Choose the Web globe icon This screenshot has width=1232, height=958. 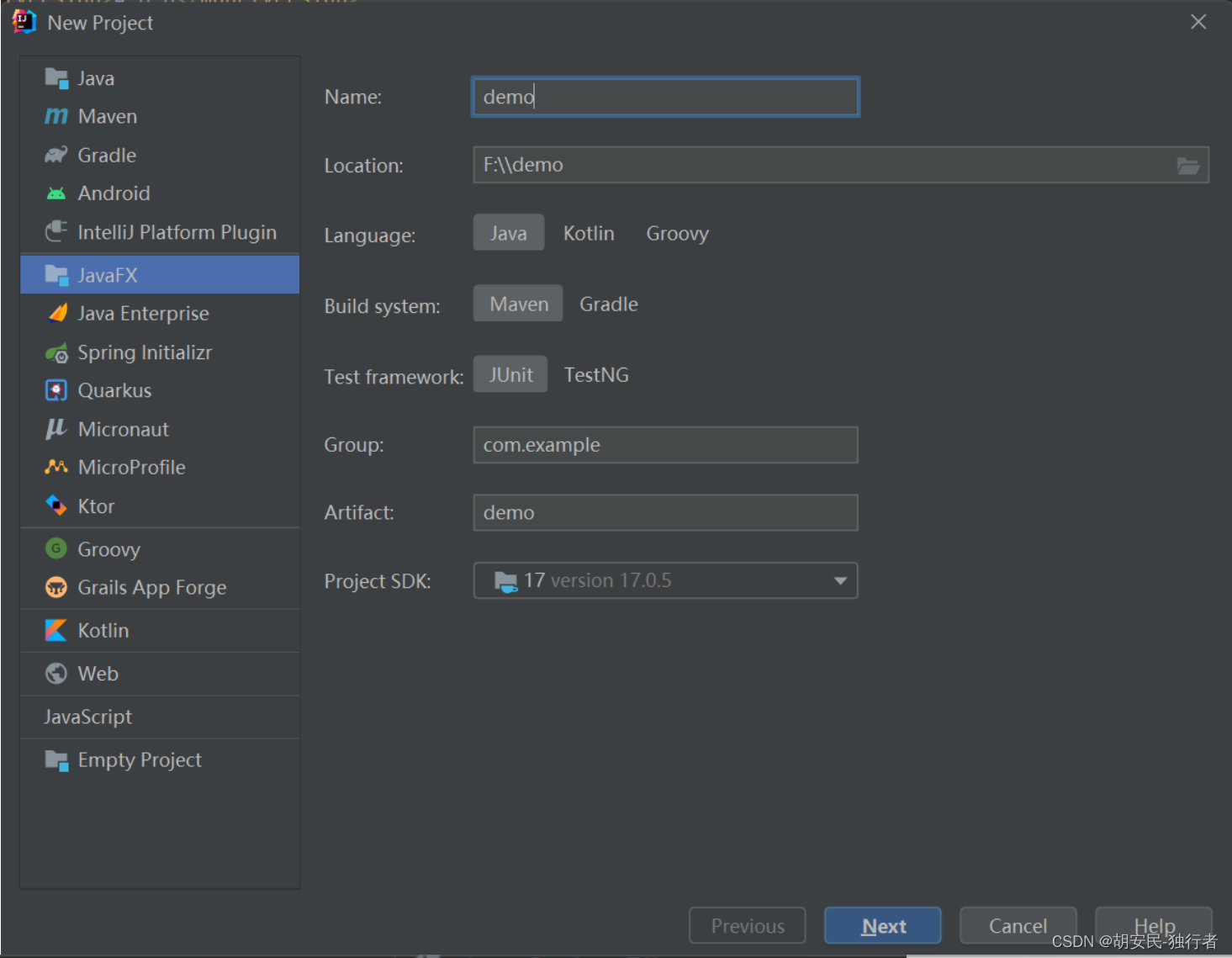56,674
